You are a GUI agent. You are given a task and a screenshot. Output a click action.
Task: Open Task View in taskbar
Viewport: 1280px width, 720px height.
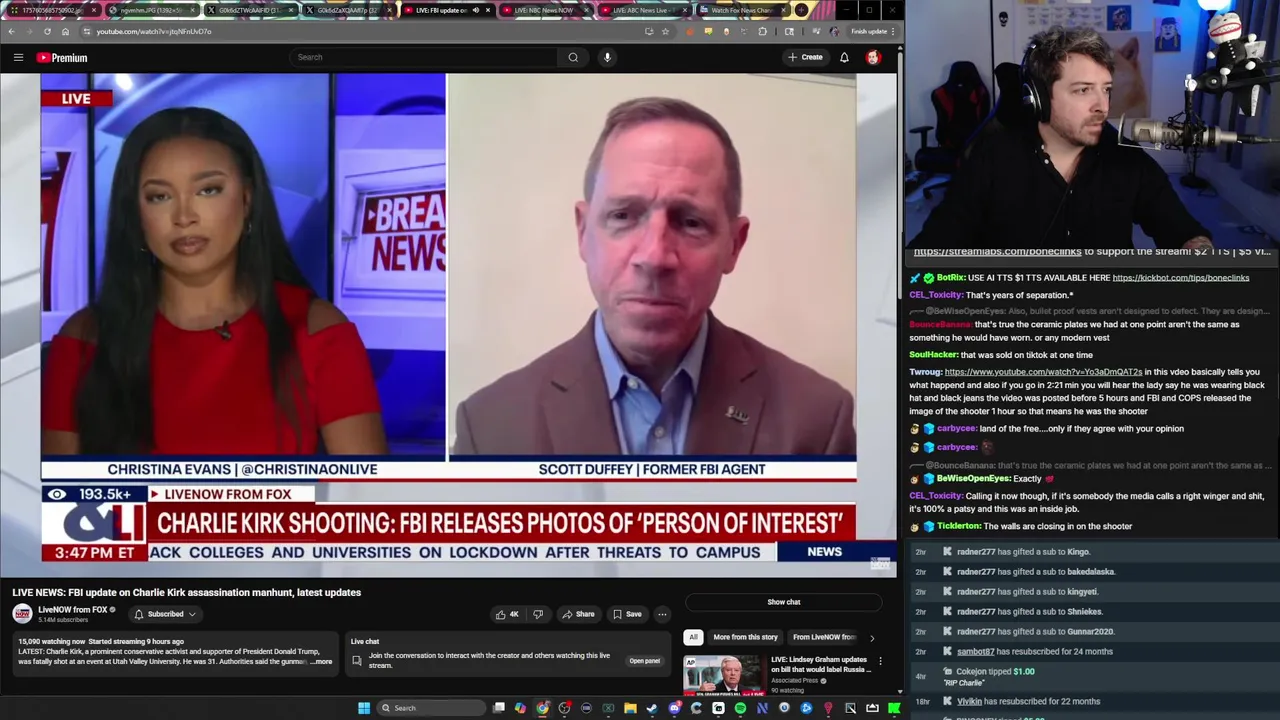tap(499, 708)
